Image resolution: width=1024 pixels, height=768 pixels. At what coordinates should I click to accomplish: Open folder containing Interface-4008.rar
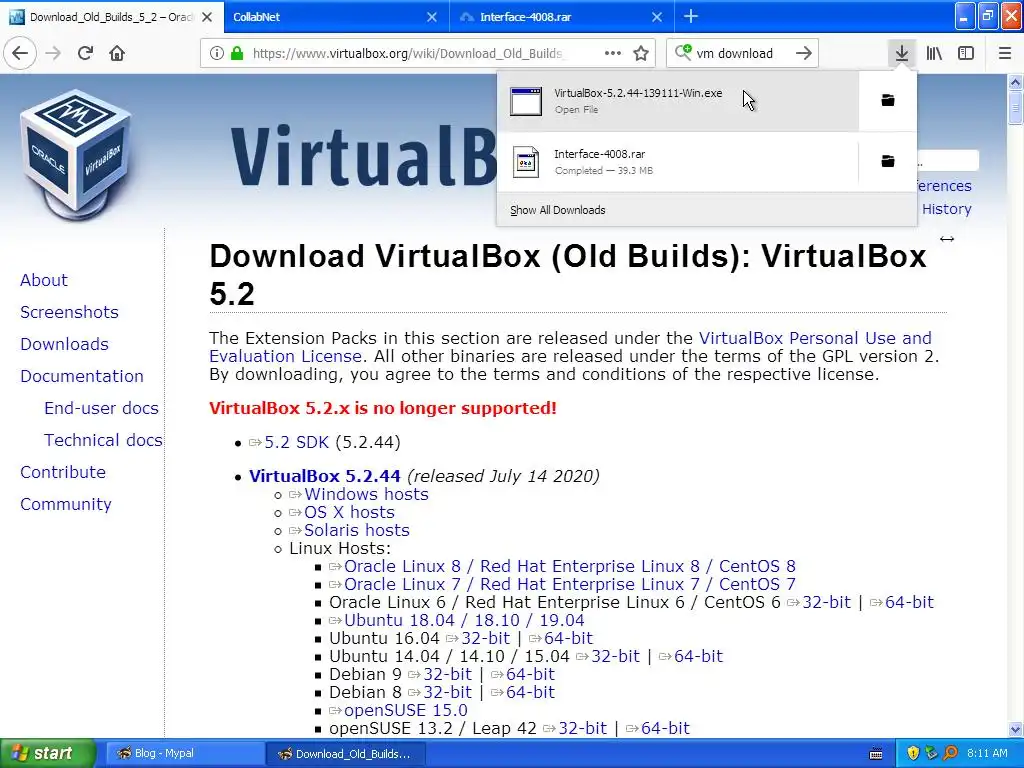[x=888, y=161]
